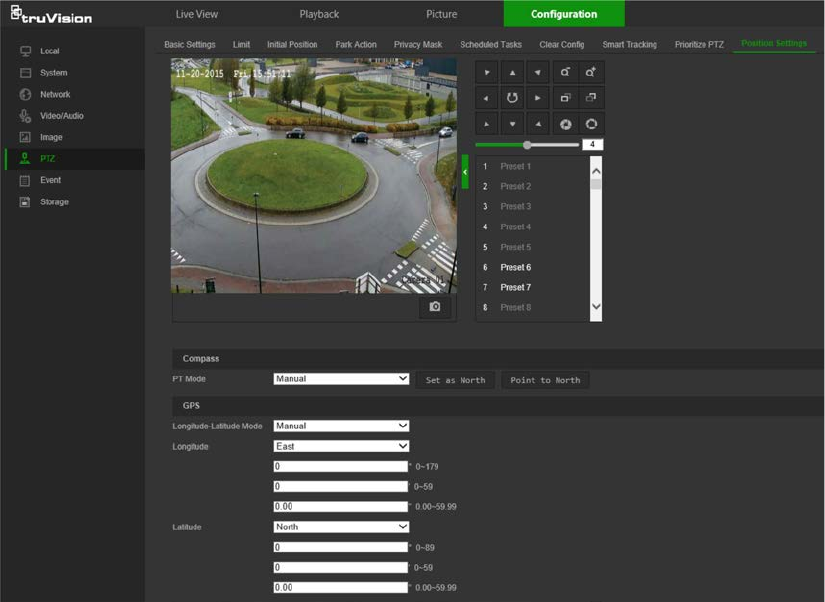
Task: Click the zoom out PTZ icon
Action: 565,72
